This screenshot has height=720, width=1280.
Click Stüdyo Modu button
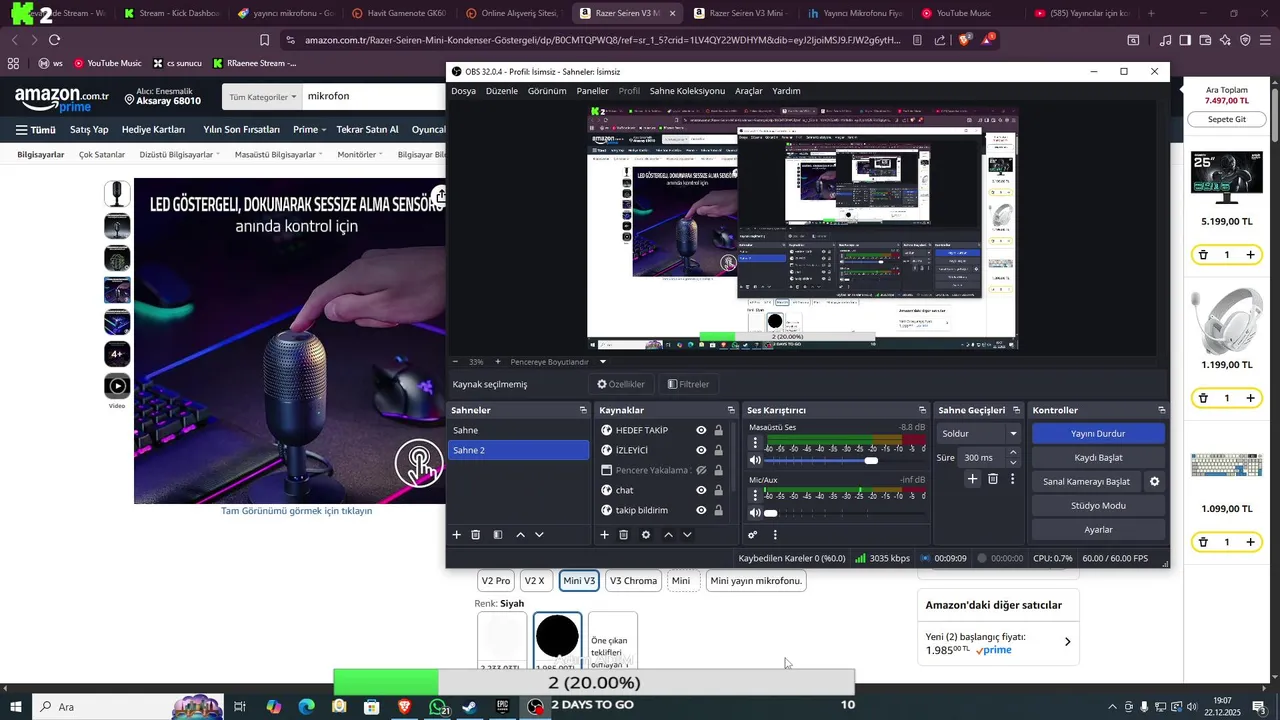(x=1098, y=506)
